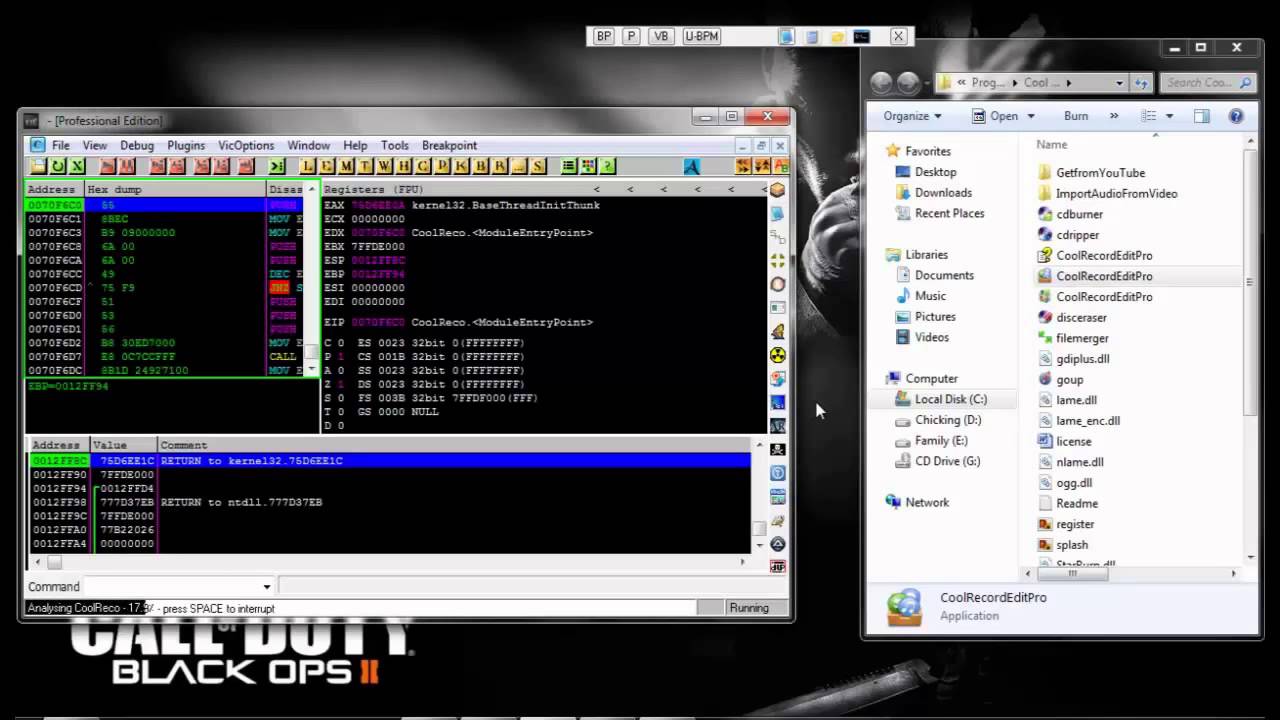Select the Network item in navigation pane

927,502
